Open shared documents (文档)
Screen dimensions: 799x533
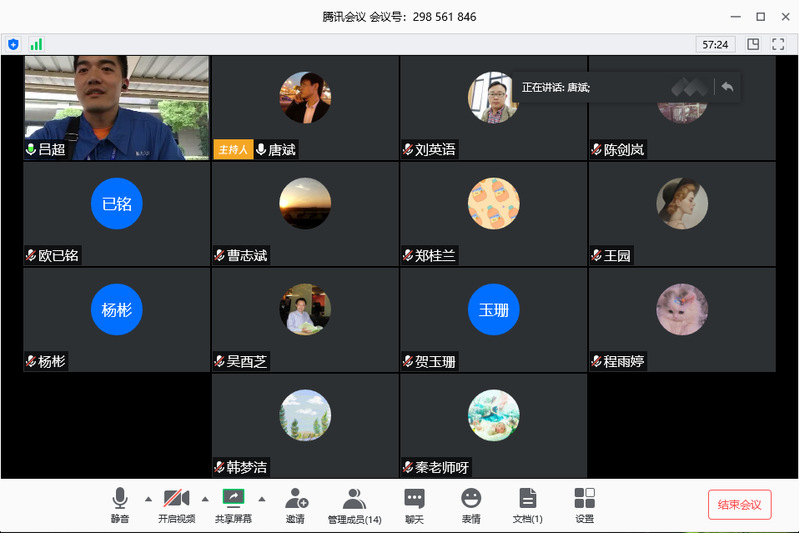pyautogui.click(x=527, y=498)
